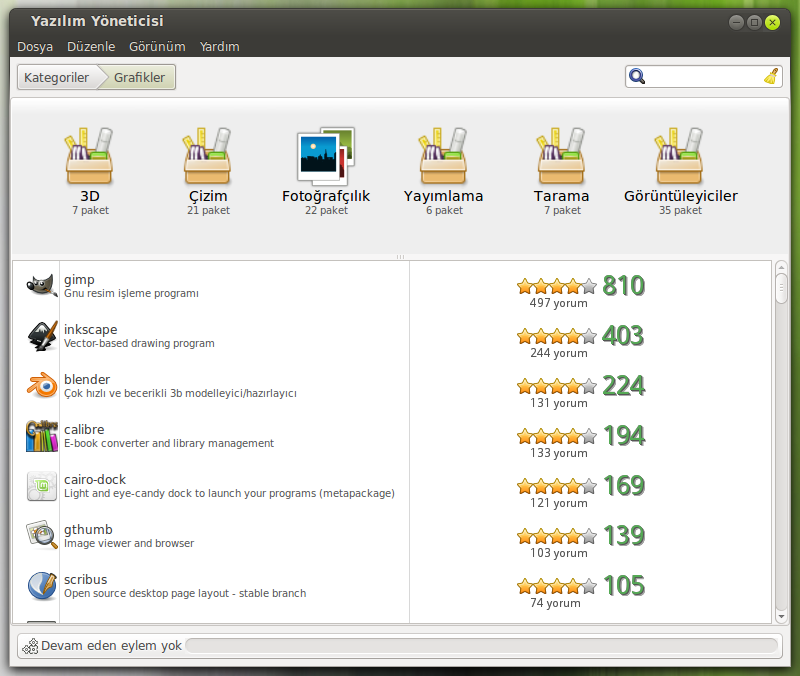Click the score 224 for blender

[623, 386]
